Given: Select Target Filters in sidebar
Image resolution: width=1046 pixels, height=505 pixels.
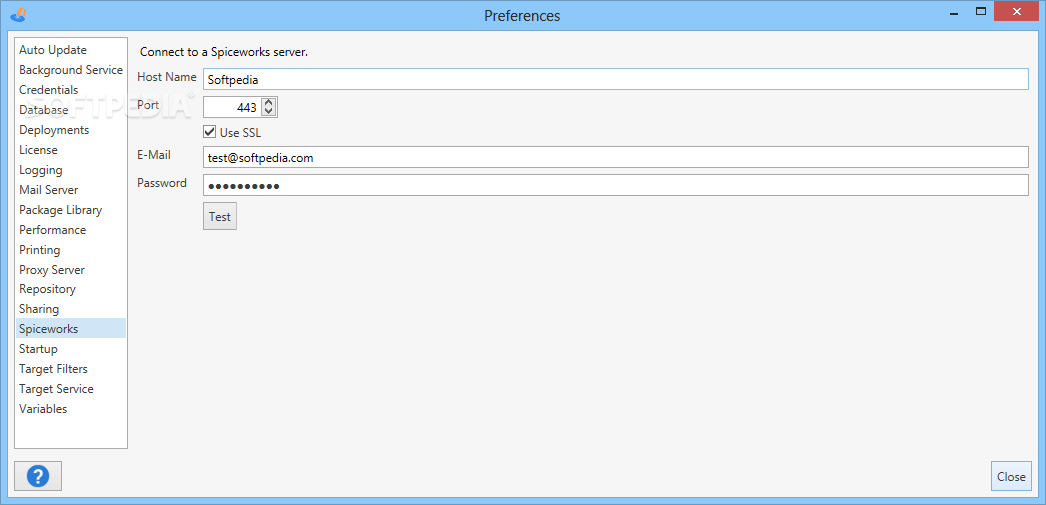Looking at the screenshot, I should click(71, 369).
